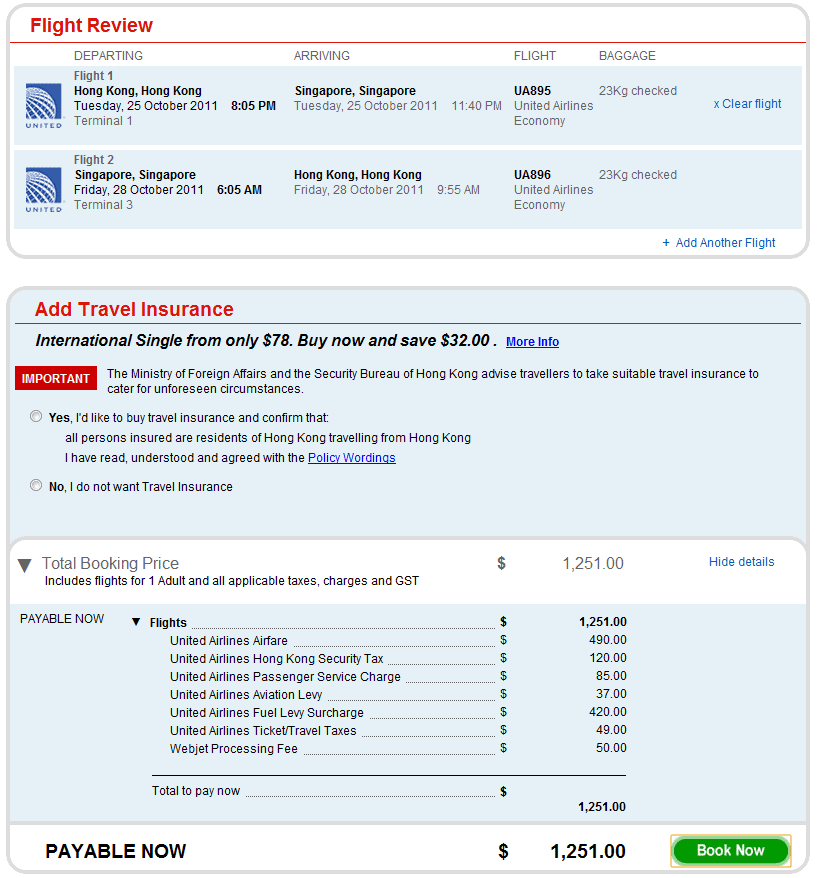Click the Add Travel Insurance heading

(x=134, y=309)
